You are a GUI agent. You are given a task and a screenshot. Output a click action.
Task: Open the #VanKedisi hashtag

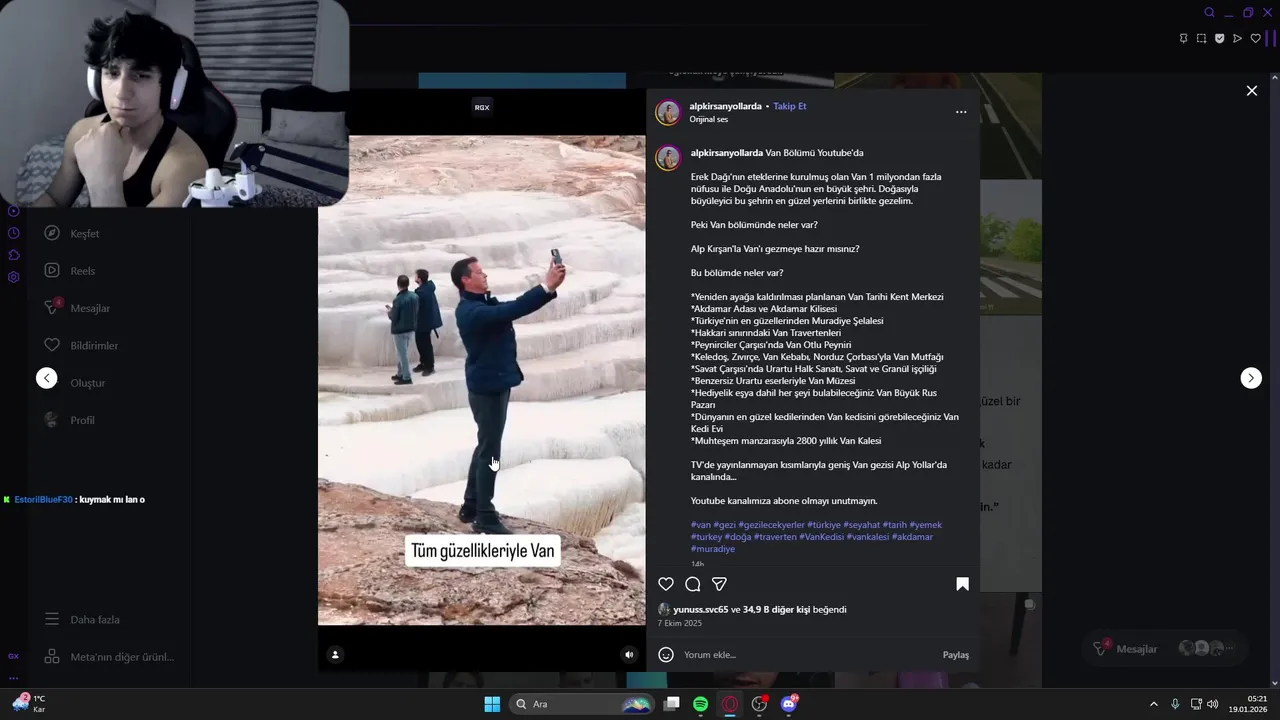coord(821,537)
